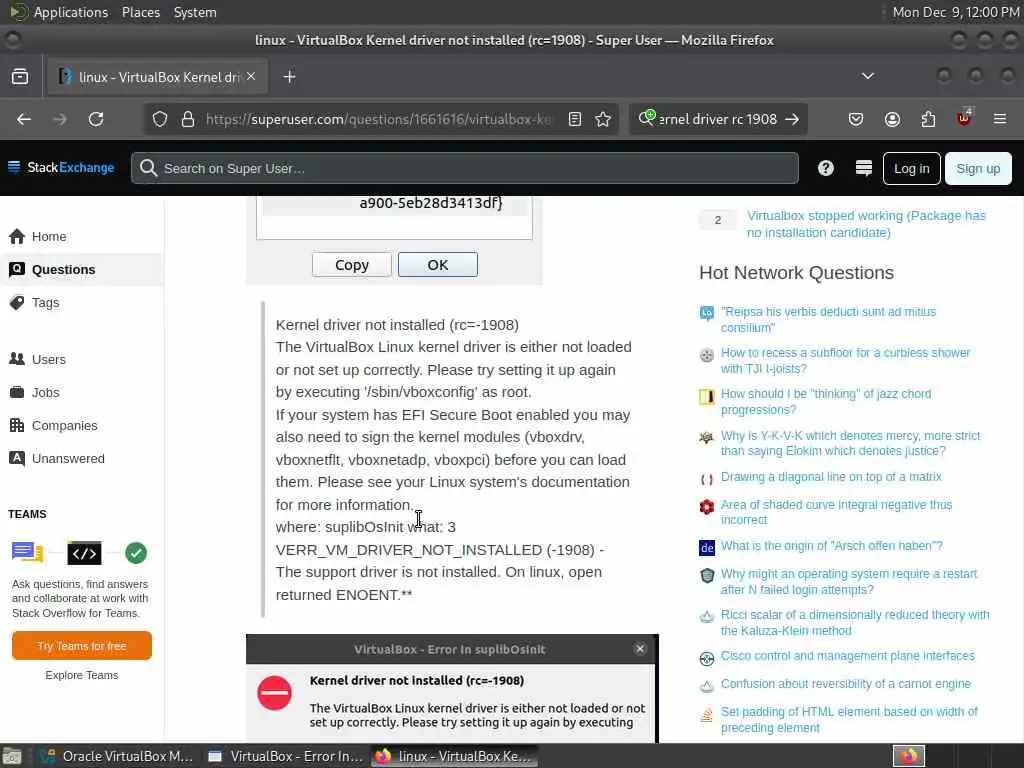Open the extensions puzzle icon
Image resolution: width=1024 pixels, height=768 pixels.
tap(928, 119)
